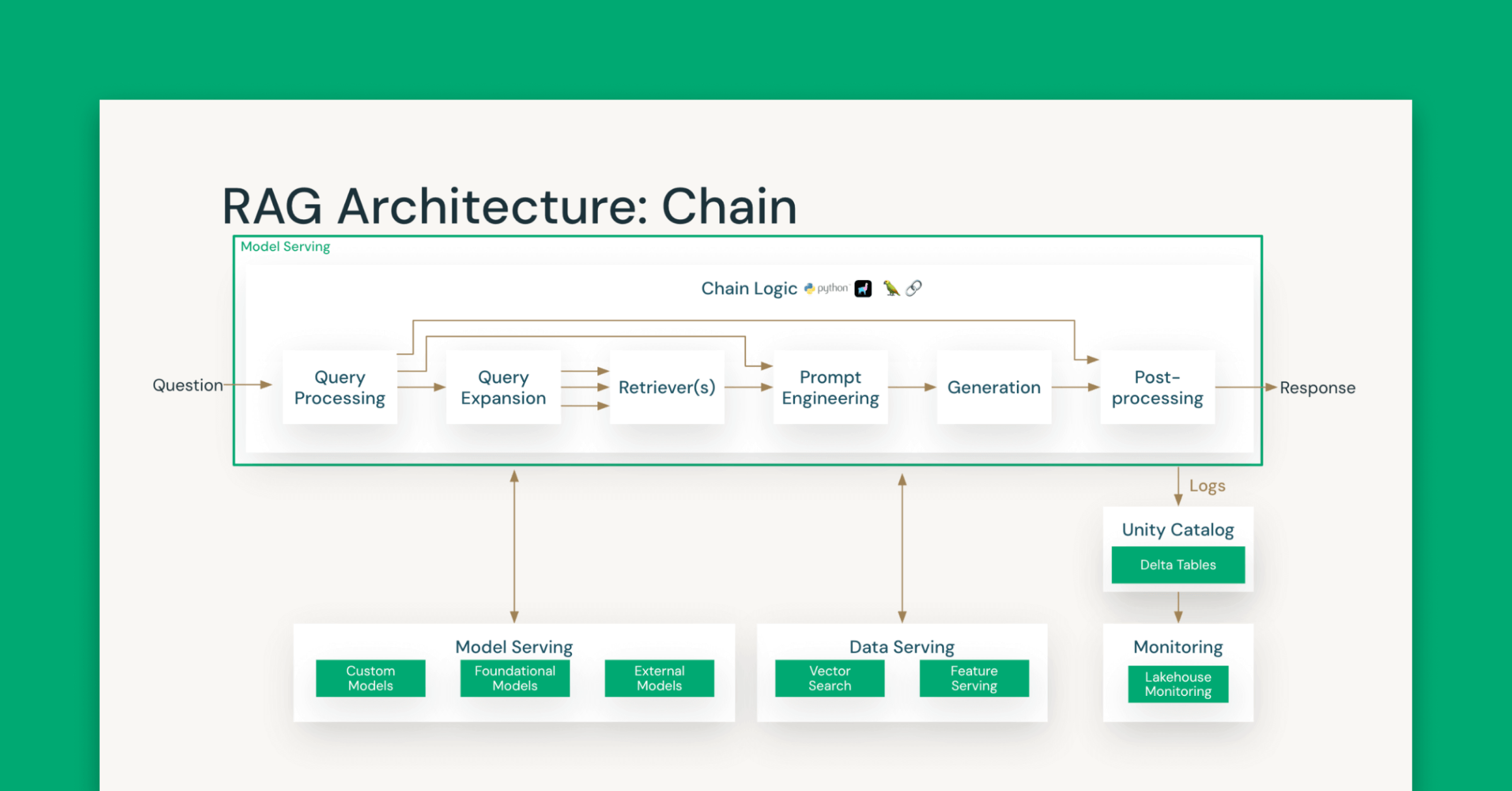Select the Prompt Engineering box
The image size is (1512, 791).
[830, 387]
